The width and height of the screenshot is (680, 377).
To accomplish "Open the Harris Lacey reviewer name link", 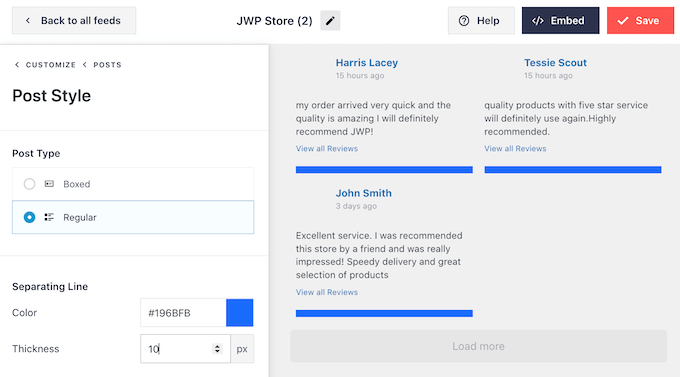I will 366,62.
